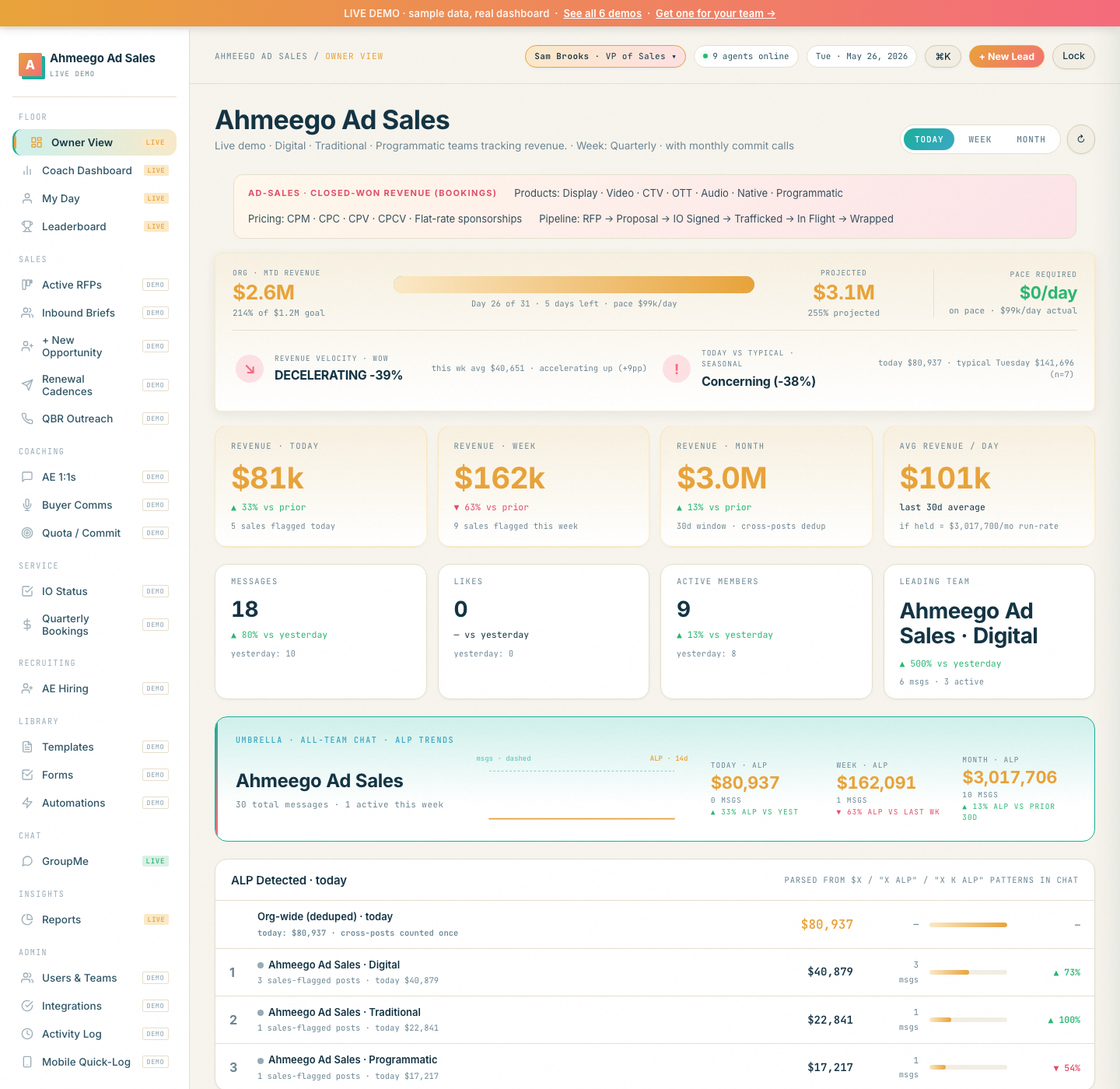Click 'Ahmeego Ad Sales · Programmatic' row
The width and height of the screenshot is (1120, 1089).
coord(654,1067)
